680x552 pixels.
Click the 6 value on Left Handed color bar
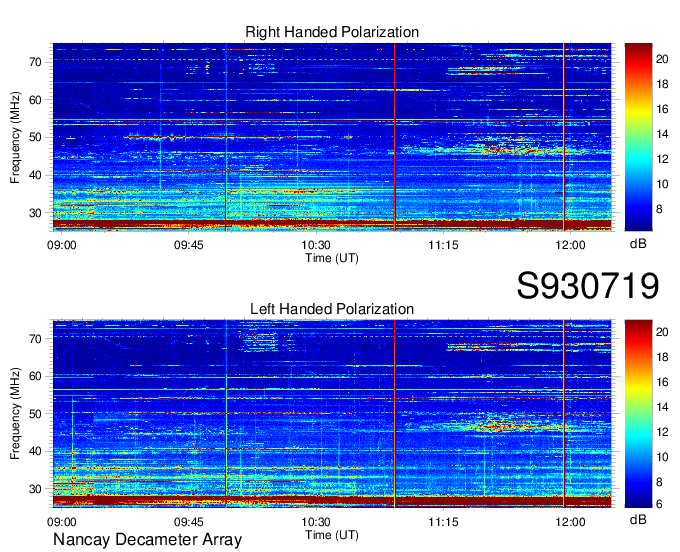659,504
